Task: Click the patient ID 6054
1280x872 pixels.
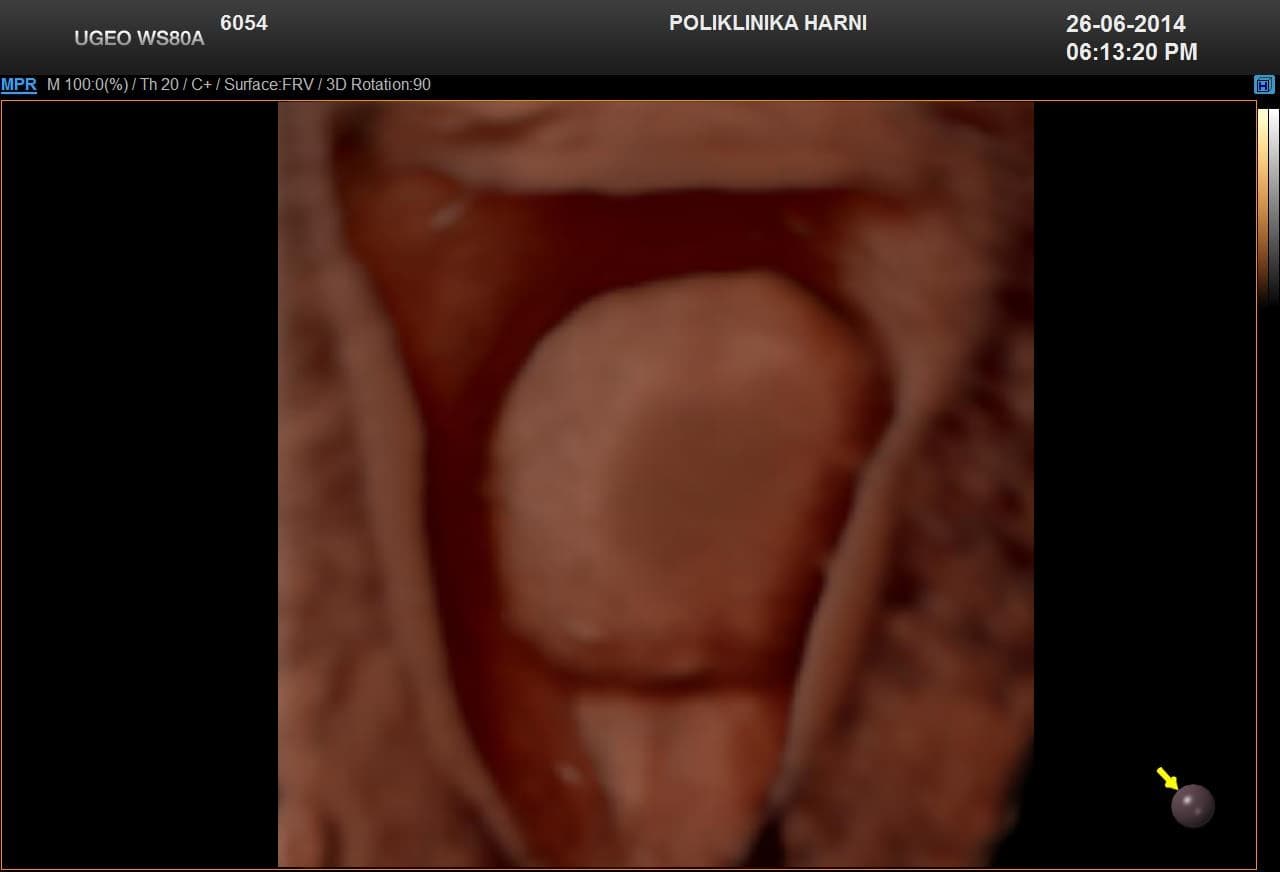Action: click(x=244, y=23)
